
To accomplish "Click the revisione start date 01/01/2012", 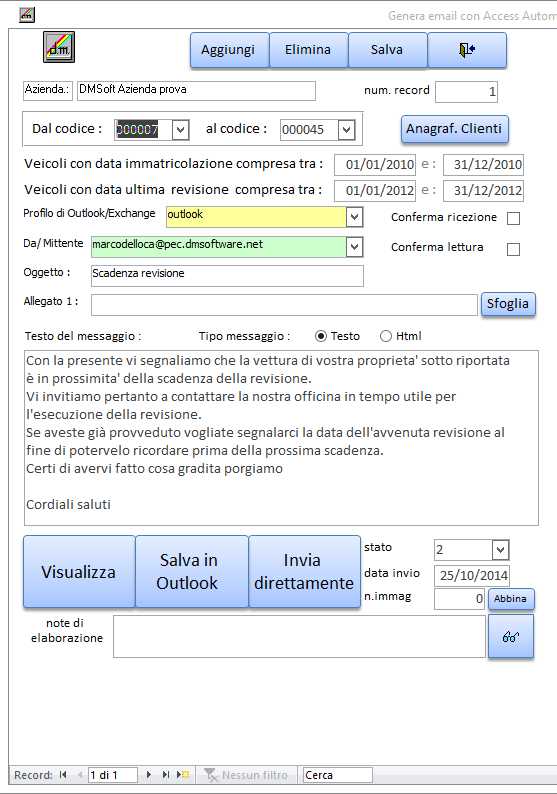I will (375, 190).
